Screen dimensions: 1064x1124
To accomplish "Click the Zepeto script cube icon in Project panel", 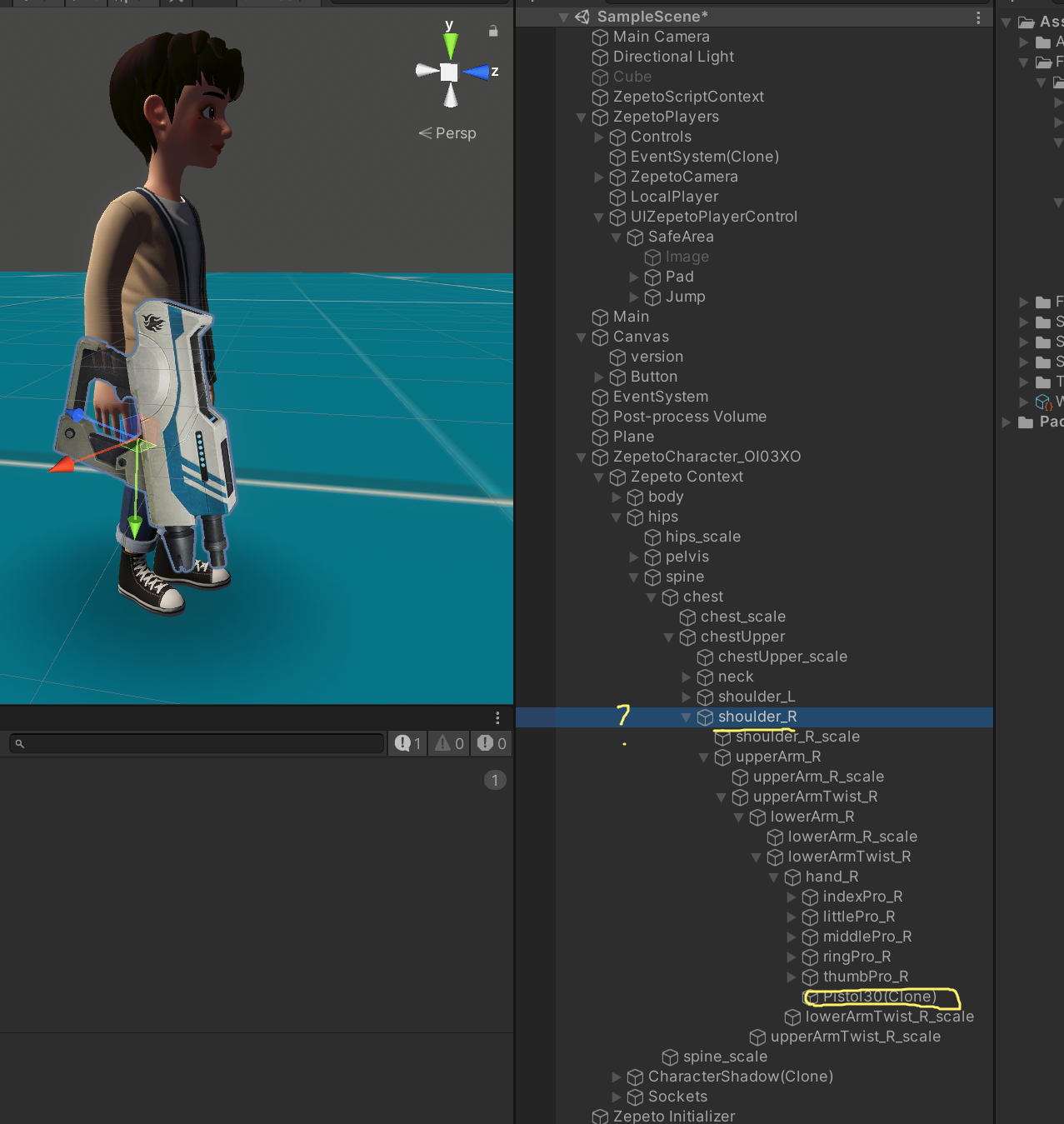I will coord(1044,402).
